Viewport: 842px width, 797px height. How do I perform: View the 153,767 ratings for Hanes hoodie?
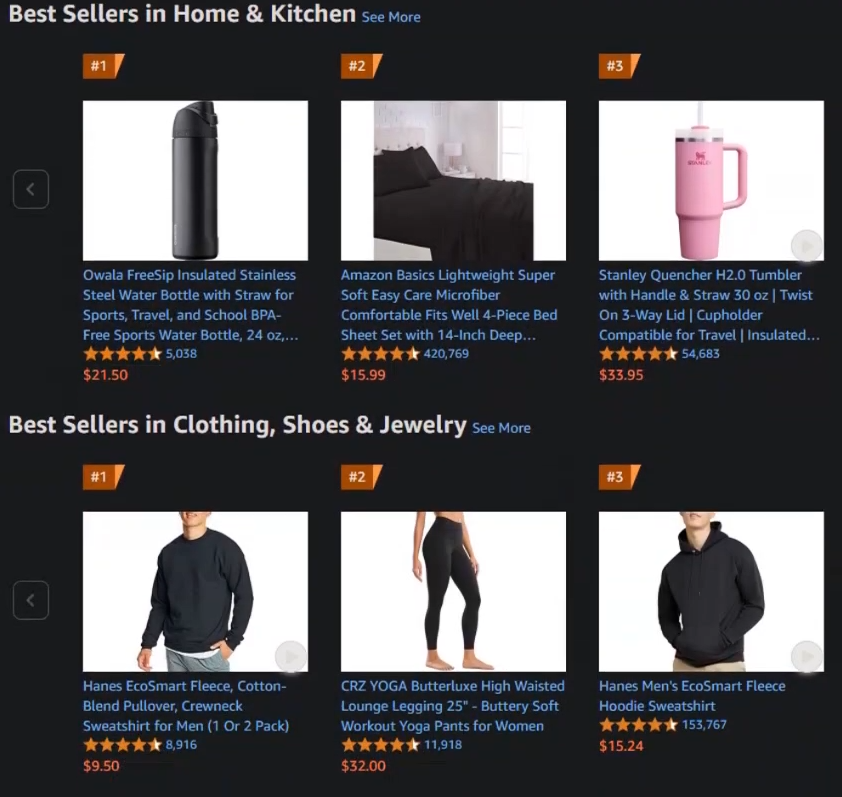[704, 724]
